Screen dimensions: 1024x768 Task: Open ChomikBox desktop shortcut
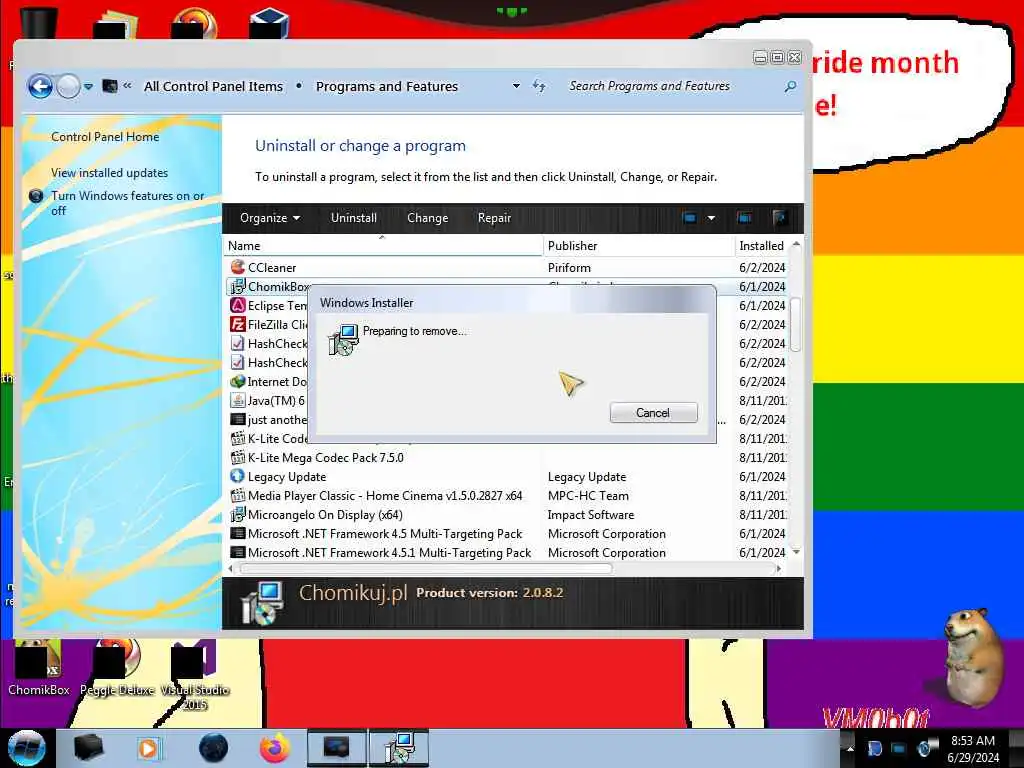(x=39, y=668)
